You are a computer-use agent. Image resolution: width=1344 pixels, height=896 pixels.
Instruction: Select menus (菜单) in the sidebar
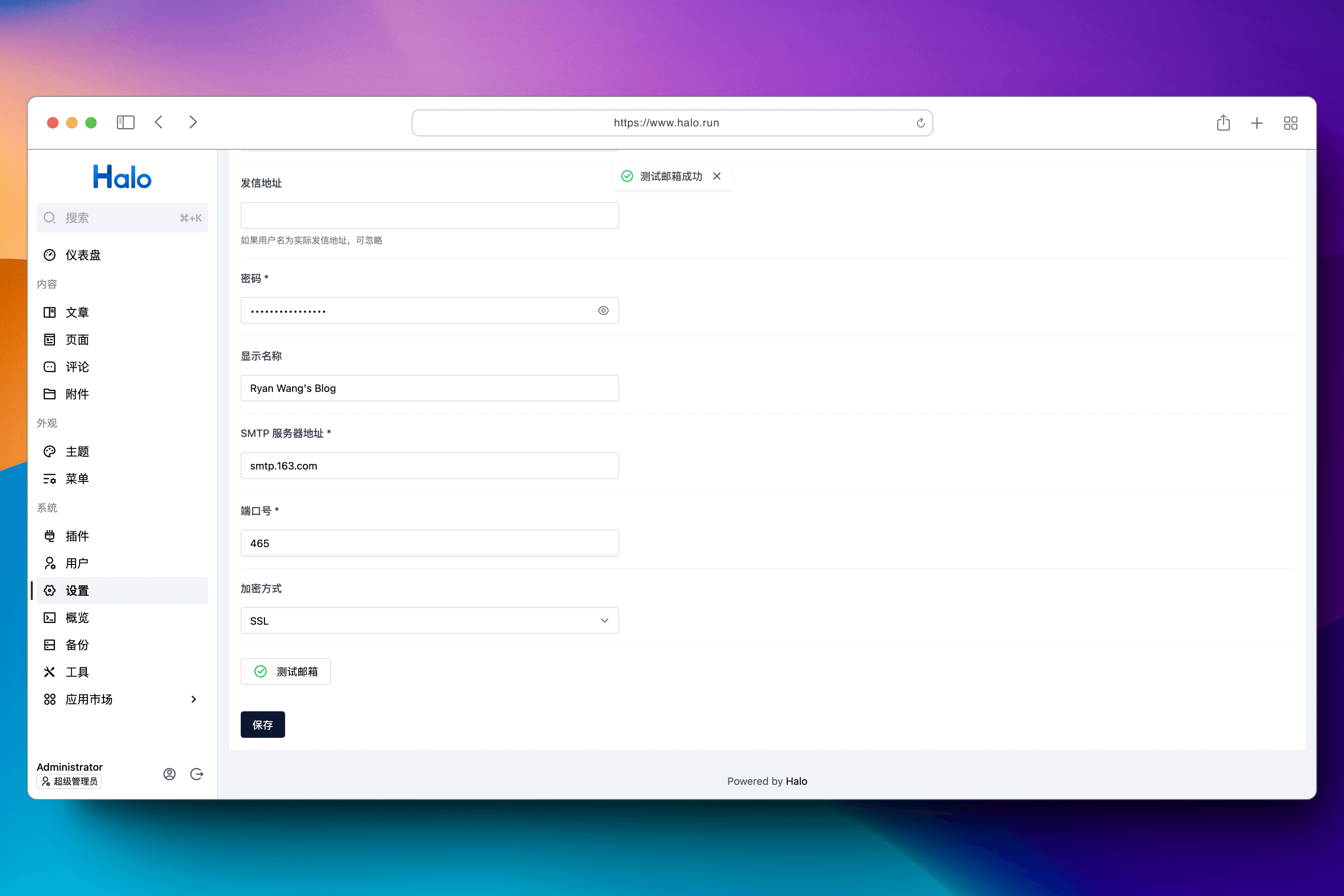(x=122, y=478)
